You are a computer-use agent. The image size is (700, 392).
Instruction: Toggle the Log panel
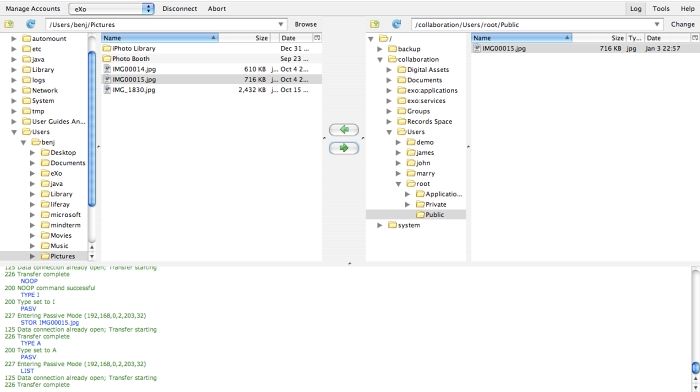click(x=636, y=8)
